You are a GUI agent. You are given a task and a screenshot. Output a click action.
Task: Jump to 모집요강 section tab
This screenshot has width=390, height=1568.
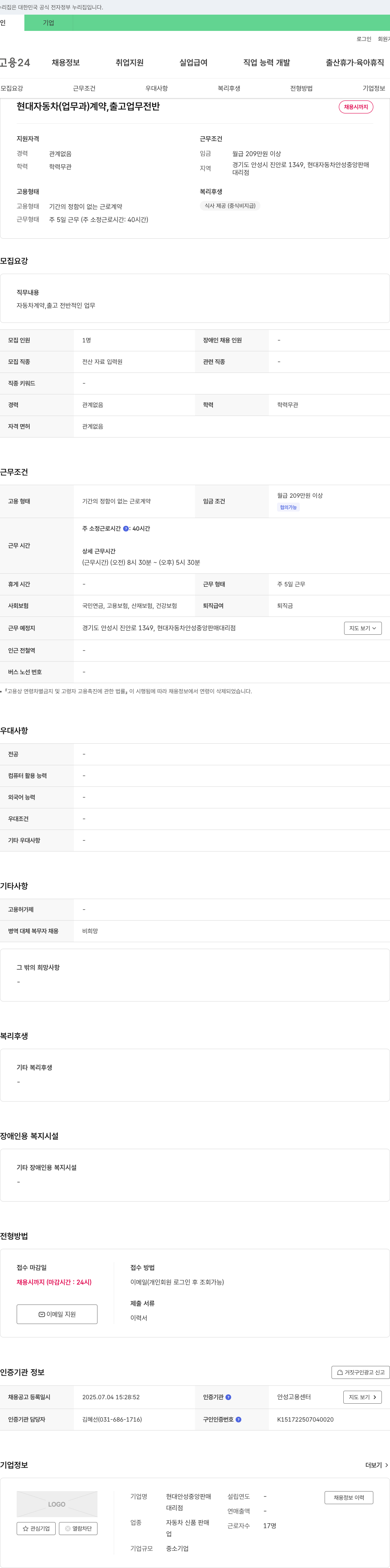tap(11, 88)
